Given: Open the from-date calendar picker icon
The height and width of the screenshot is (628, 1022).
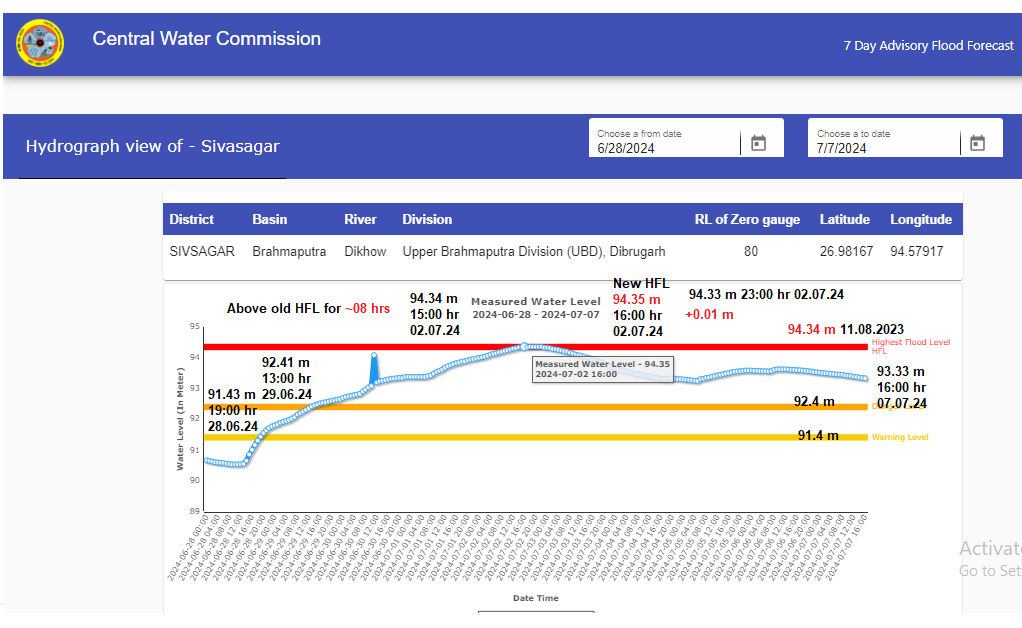Looking at the screenshot, I should 758,143.
